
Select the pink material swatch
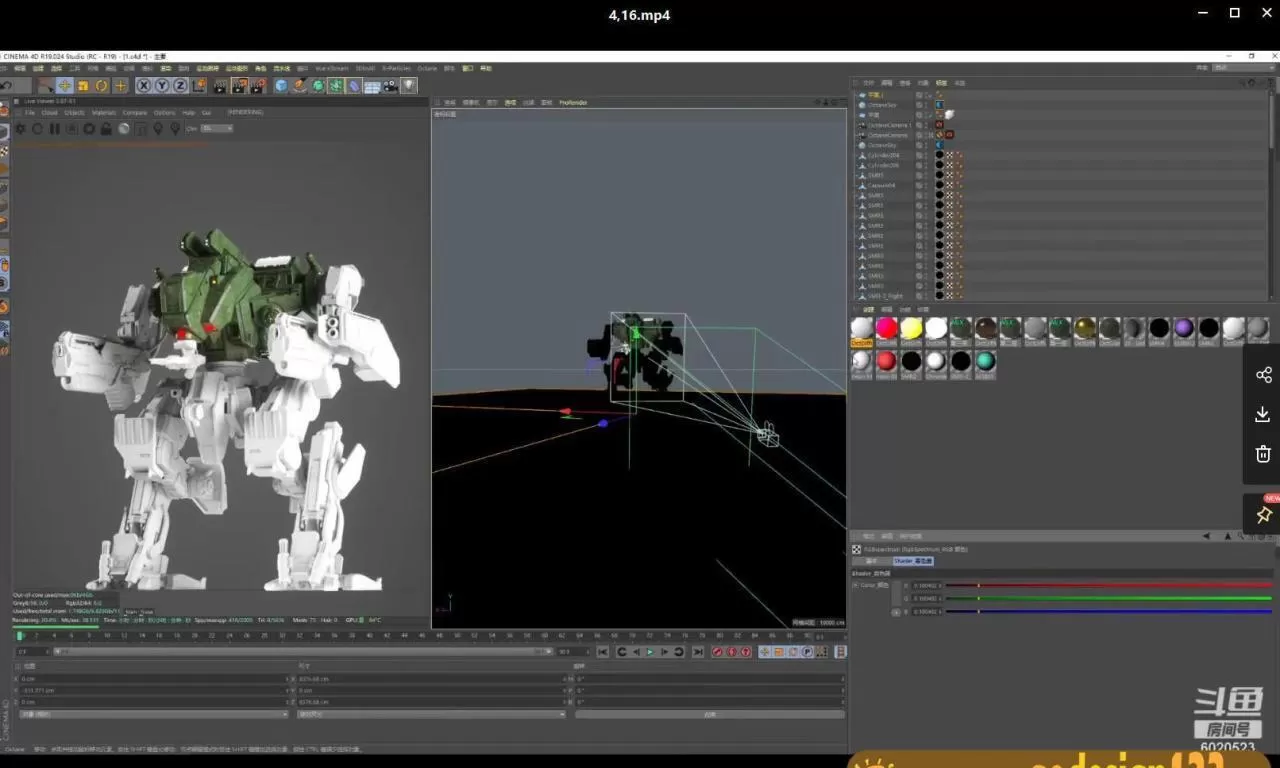pos(887,328)
